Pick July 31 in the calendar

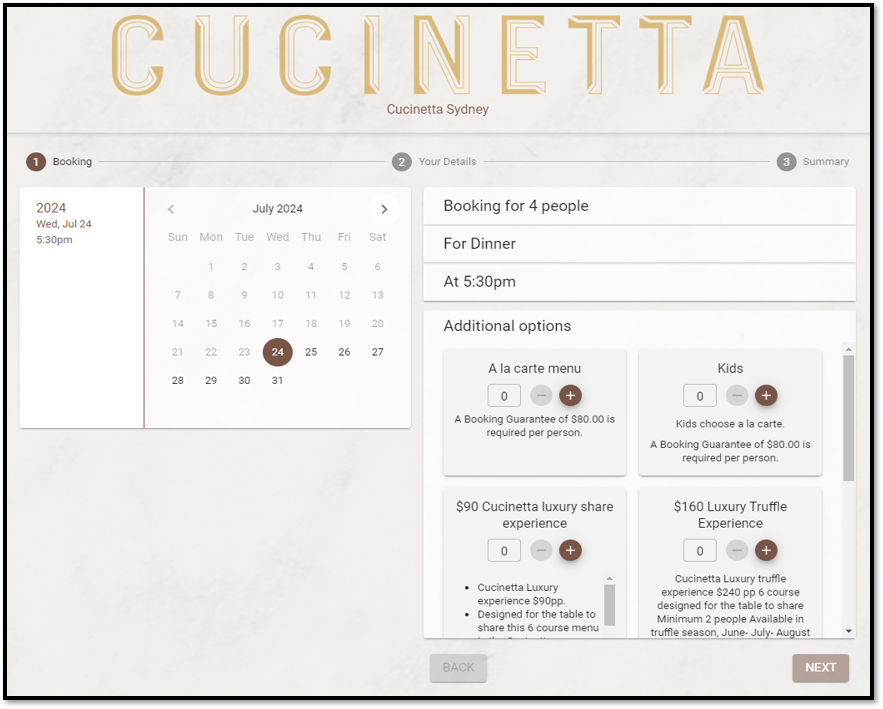pyautogui.click(x=278, y=381)
